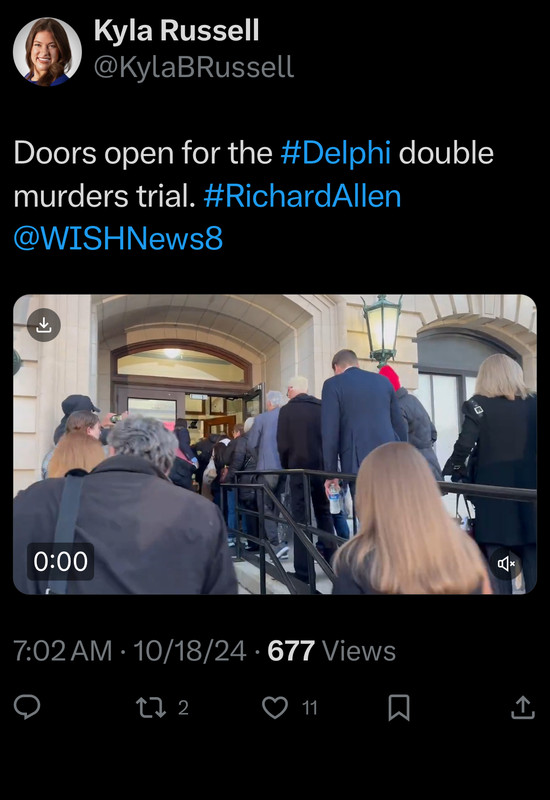Open the @WISHNews8 mention
Image resolution: width=550 pixels, height=800 pixels.
pyautogui.click(x=118, y=238)
